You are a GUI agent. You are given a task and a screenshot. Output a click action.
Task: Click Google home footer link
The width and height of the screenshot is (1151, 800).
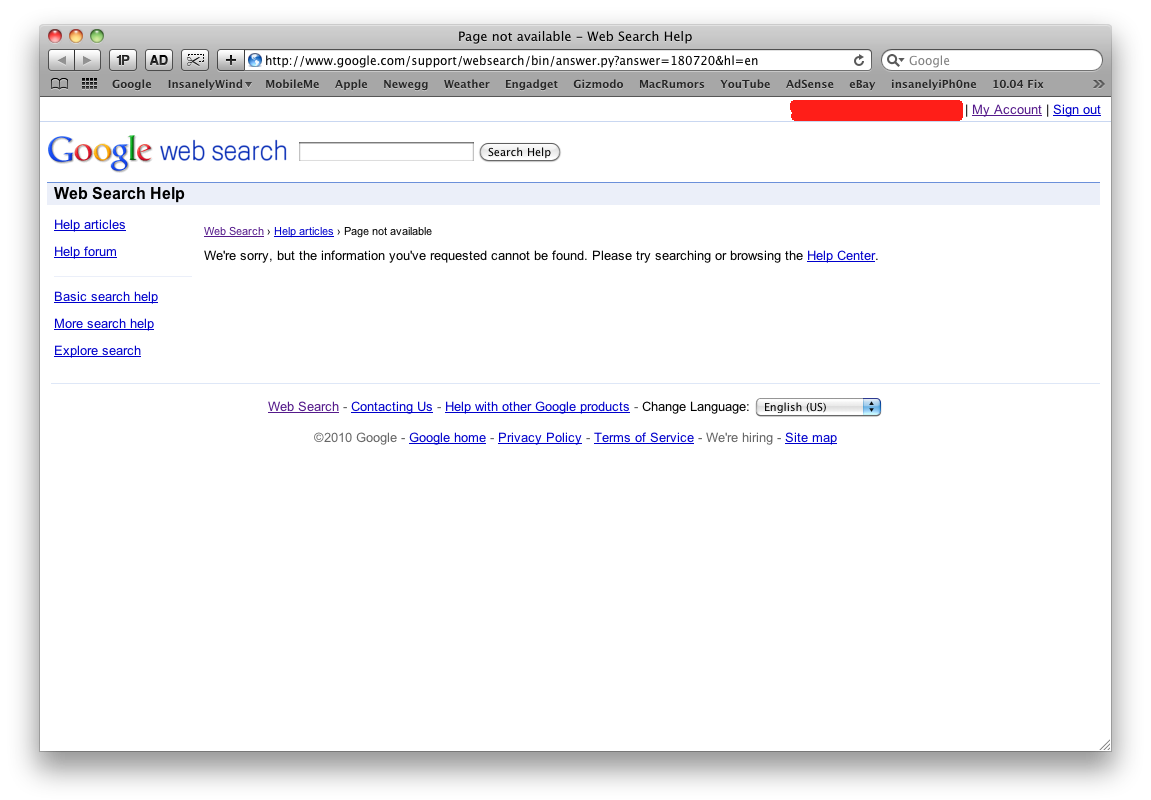click(x=447, y=437)
